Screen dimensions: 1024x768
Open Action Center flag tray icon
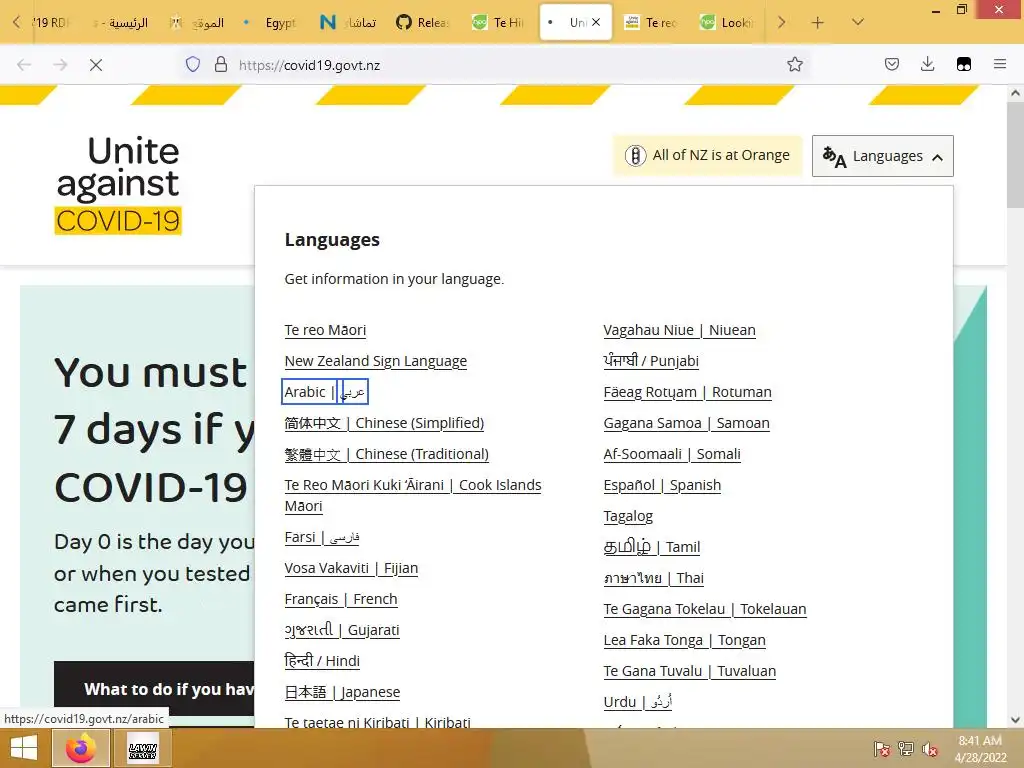tap(881, 748)
